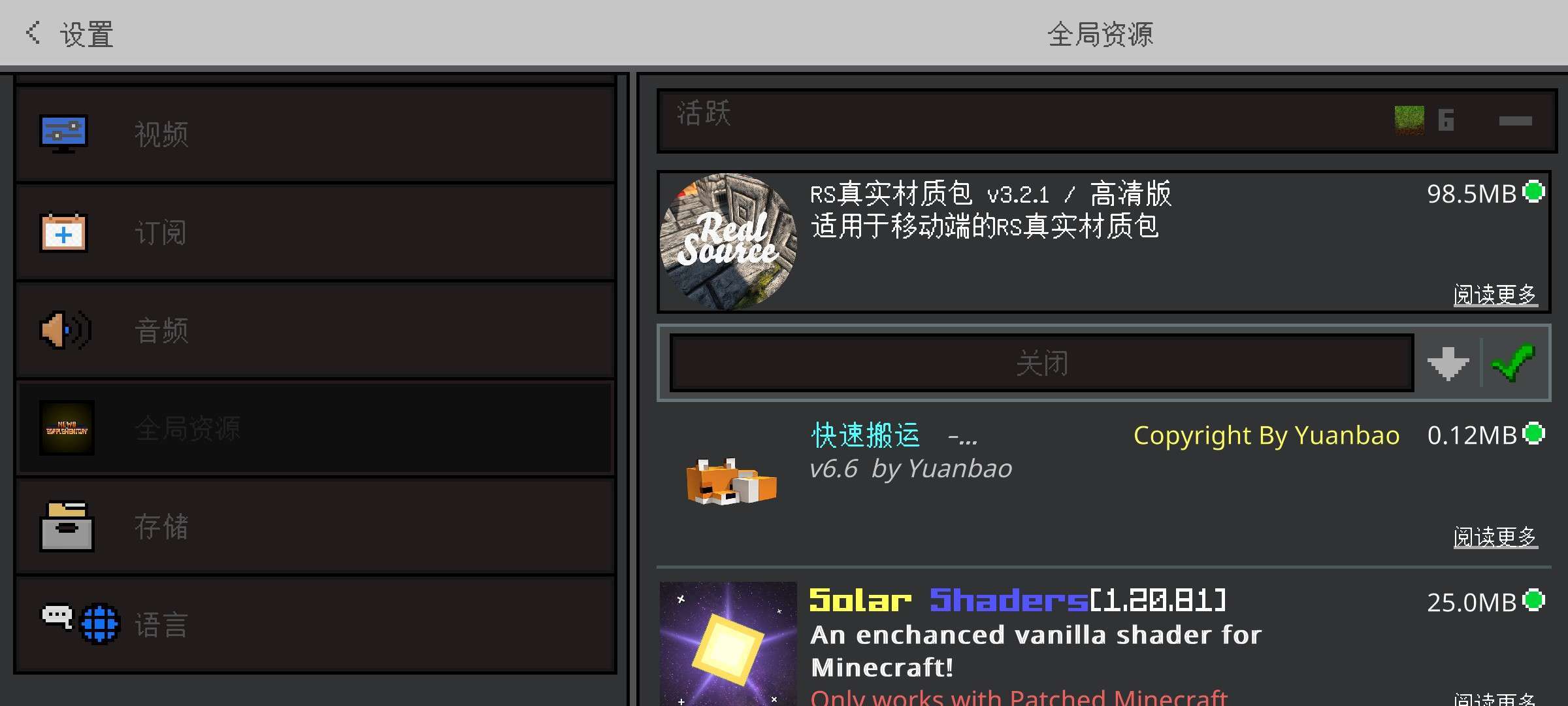
Task: Select the Subscription calendar icon
Action: coord(63,232)
